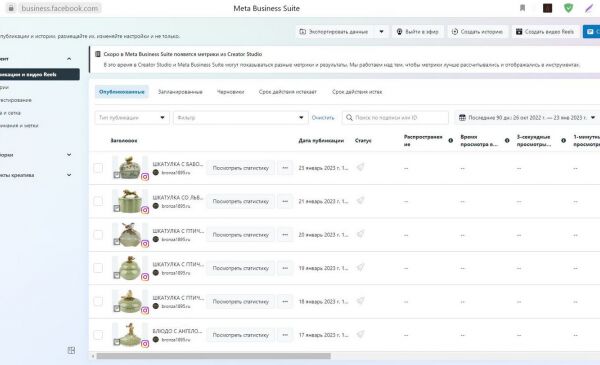Click the info icon next to Распространение column

450,140
